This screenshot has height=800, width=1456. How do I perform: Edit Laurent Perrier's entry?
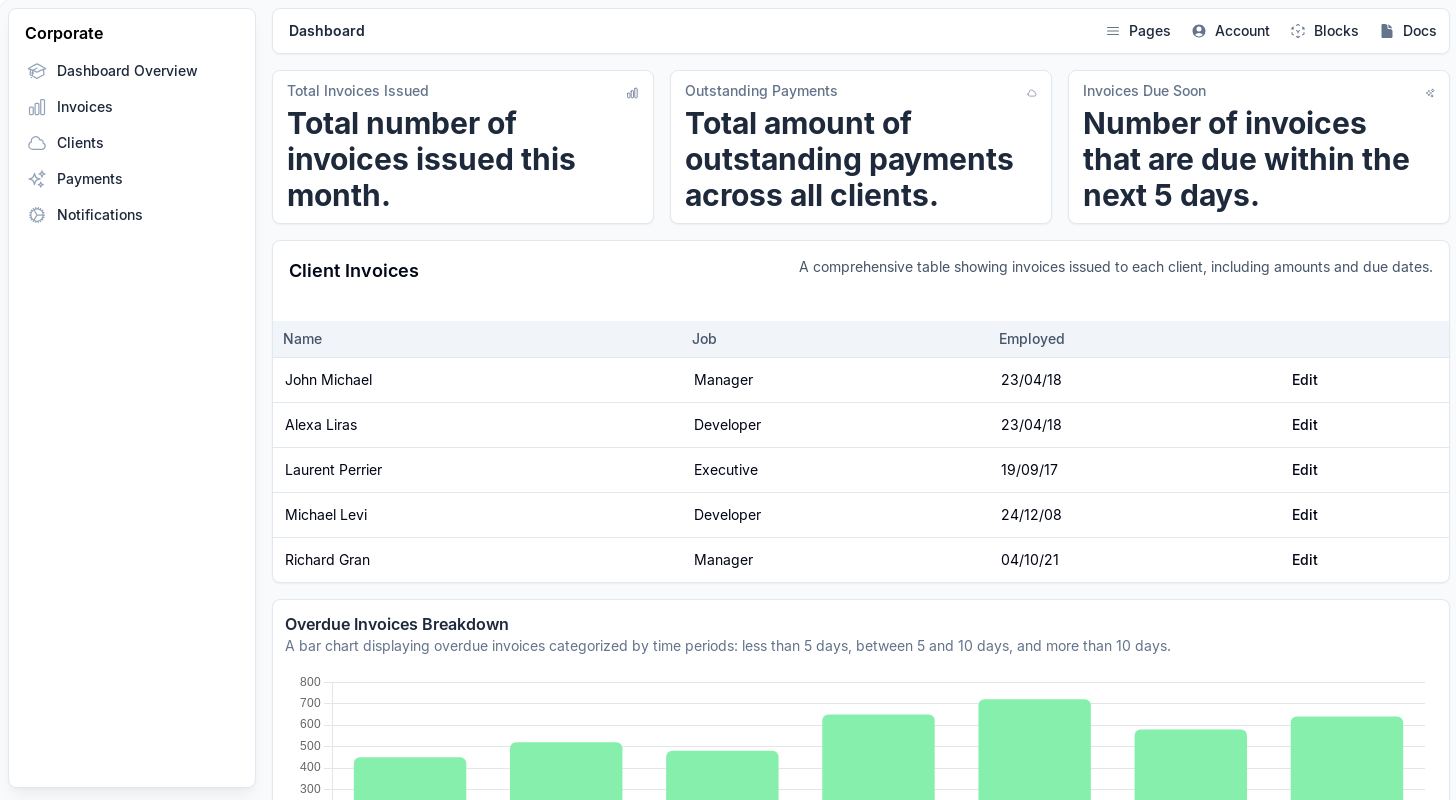click(x=1304, y=470)
